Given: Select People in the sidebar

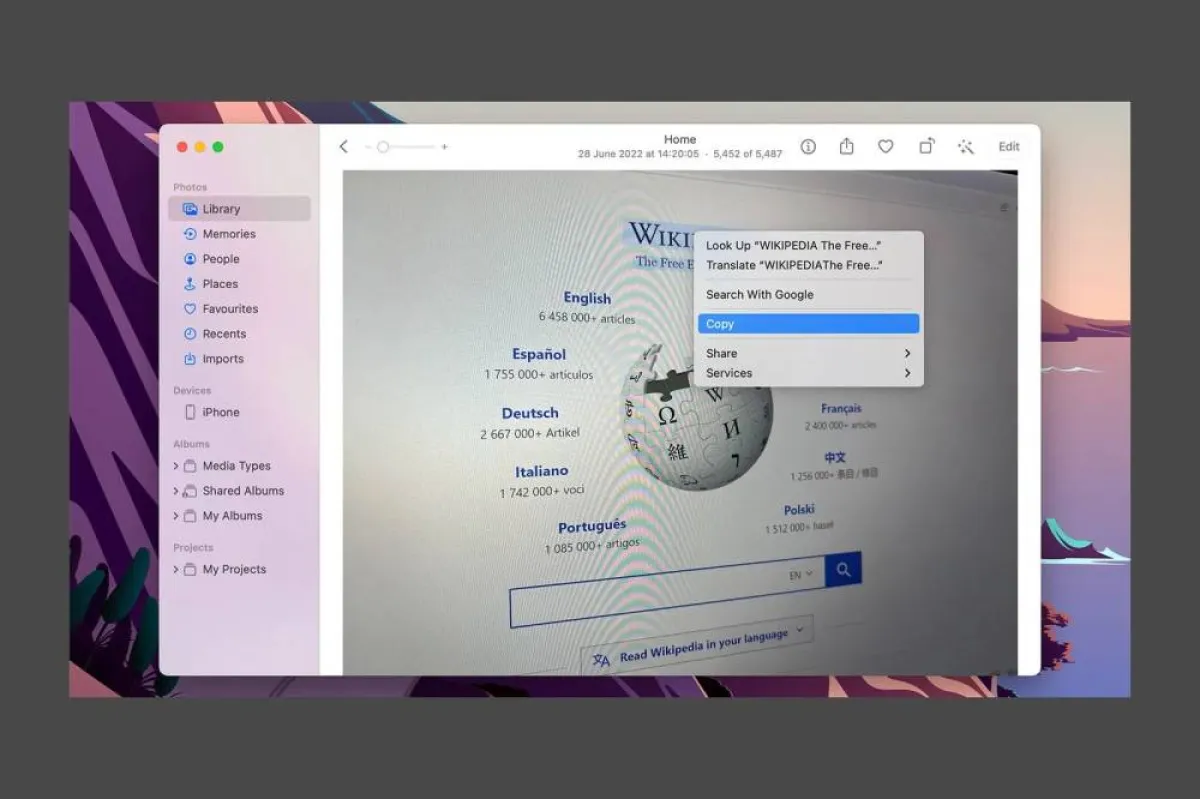Looking at the screenshot, I should (220, 259).
